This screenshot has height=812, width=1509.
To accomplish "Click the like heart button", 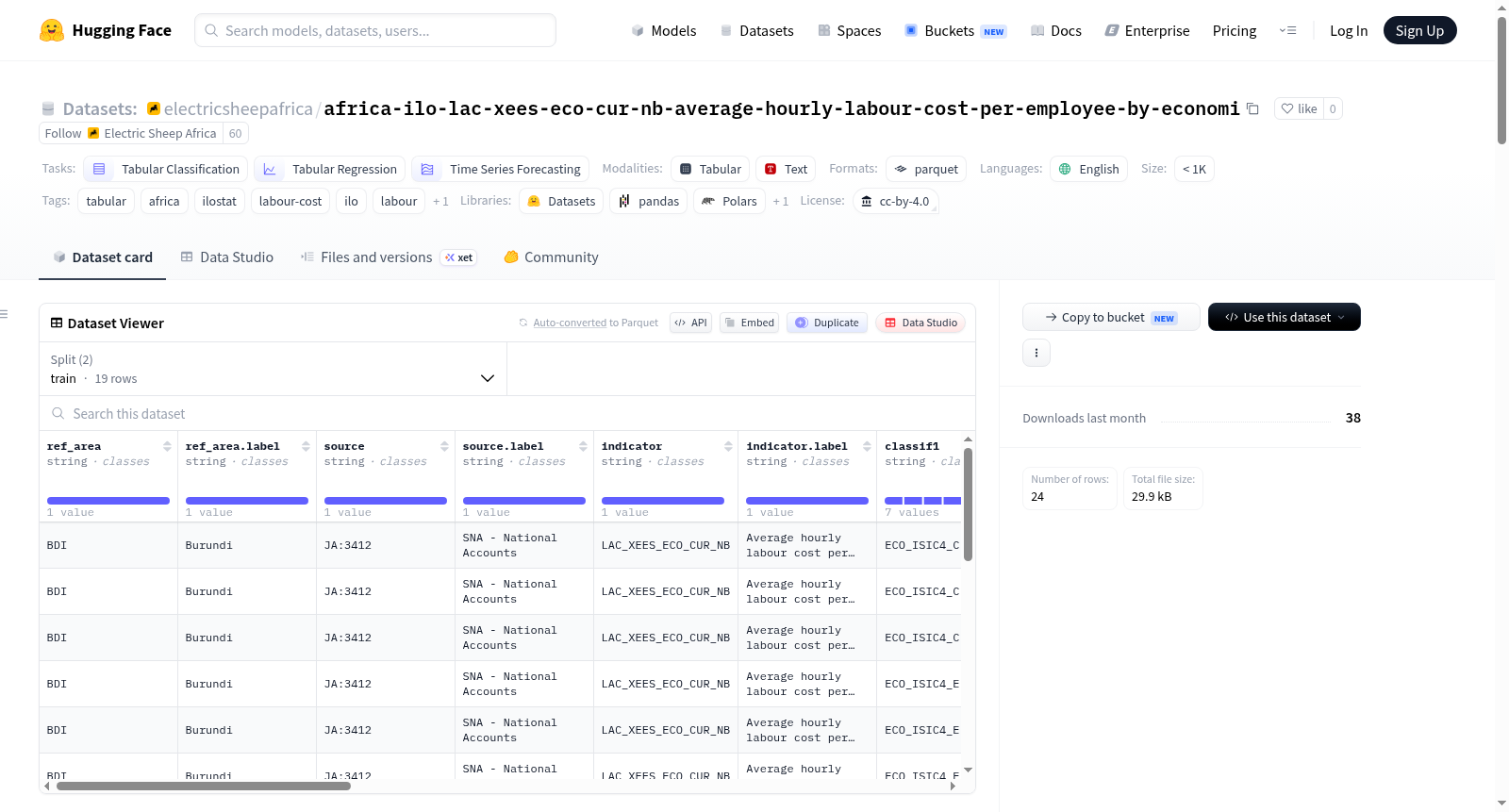I will tap(1299, 108).
